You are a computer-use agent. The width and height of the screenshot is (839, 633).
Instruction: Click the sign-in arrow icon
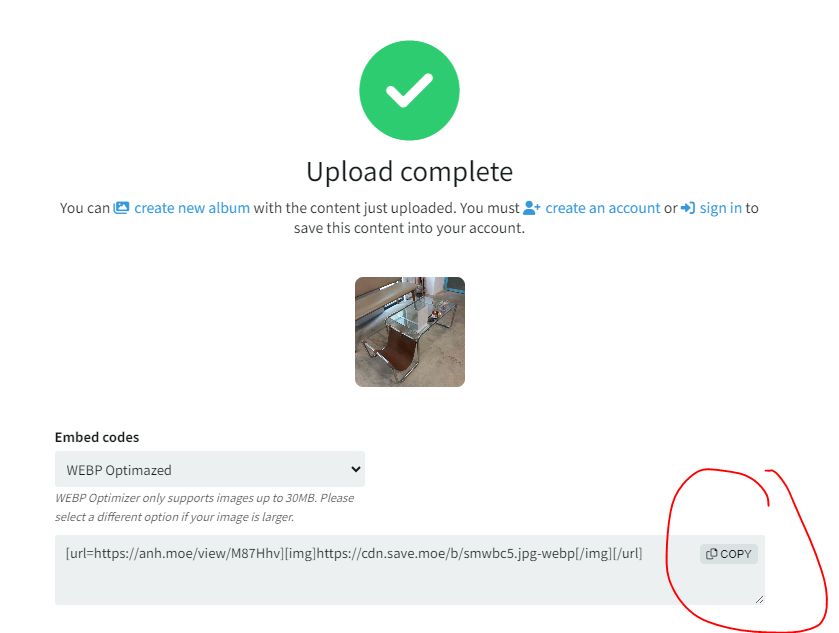coord(688,208)
